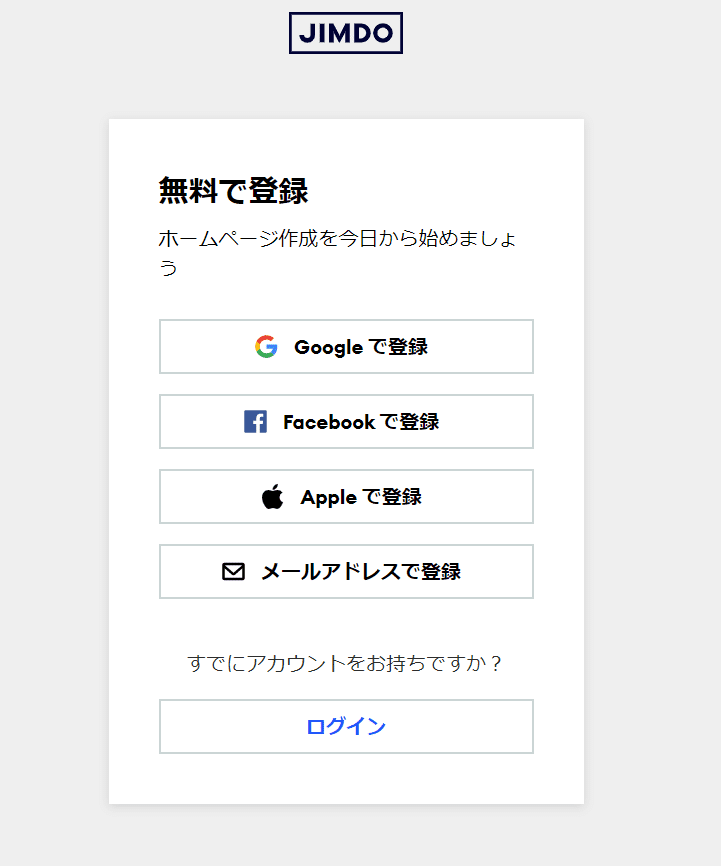Viewport: 721px width, 866px height.
Task: Click the scrollbar on the right edge
Action: [x=715, y=430]
